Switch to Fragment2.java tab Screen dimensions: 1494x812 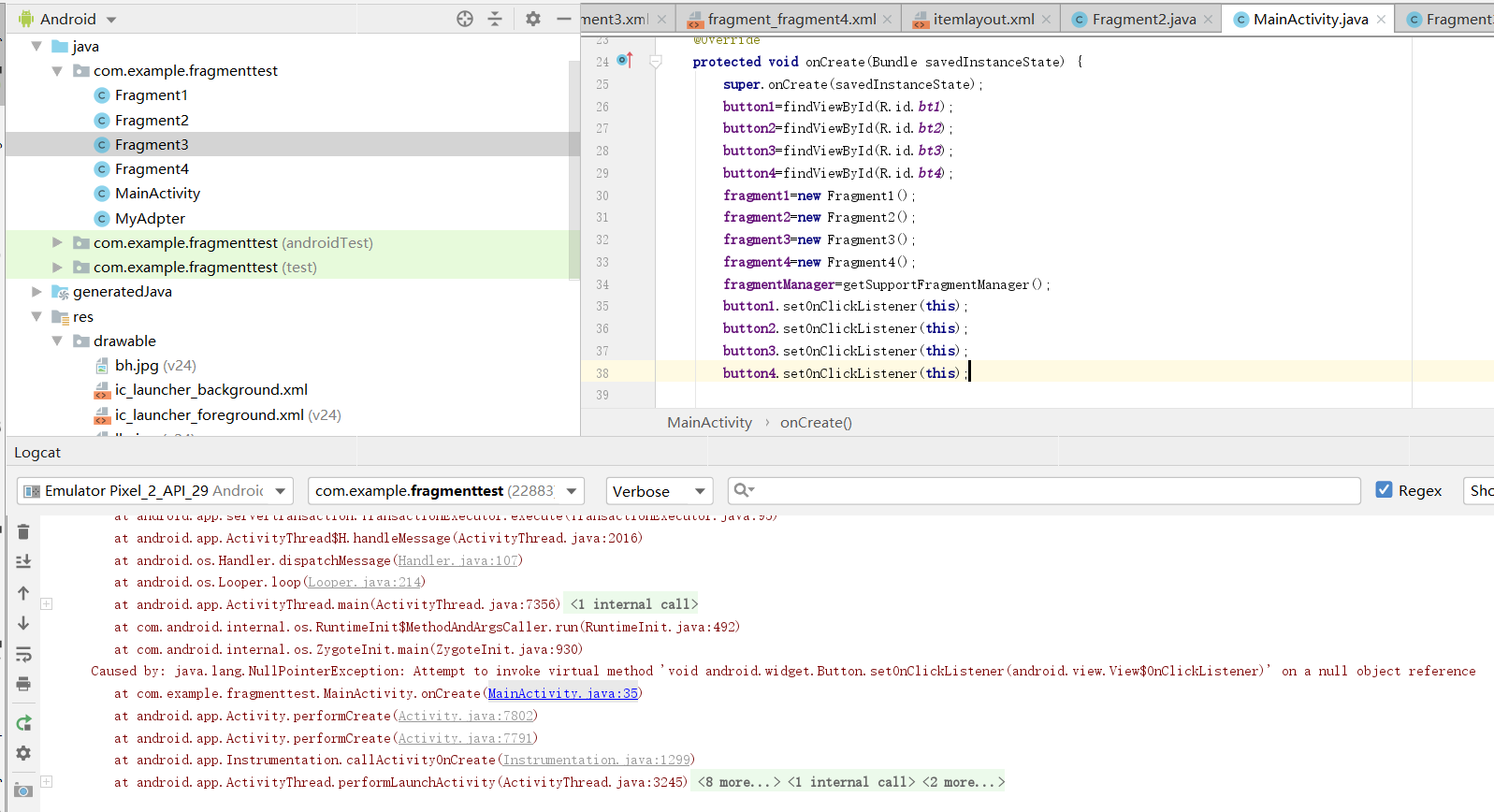1143,19
